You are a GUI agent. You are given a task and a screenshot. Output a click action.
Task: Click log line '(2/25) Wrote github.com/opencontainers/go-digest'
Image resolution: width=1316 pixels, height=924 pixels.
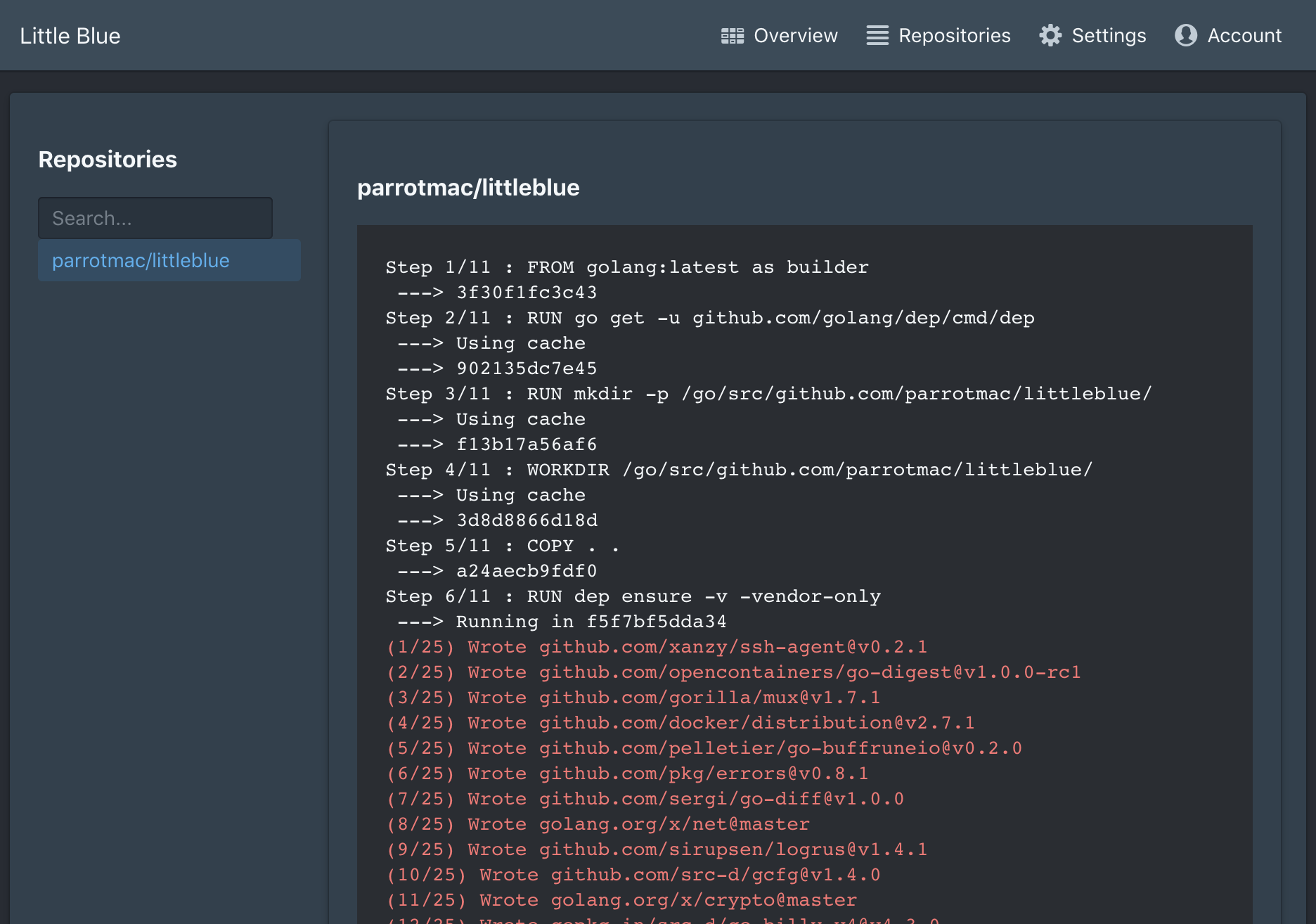[x=733, y=672]
